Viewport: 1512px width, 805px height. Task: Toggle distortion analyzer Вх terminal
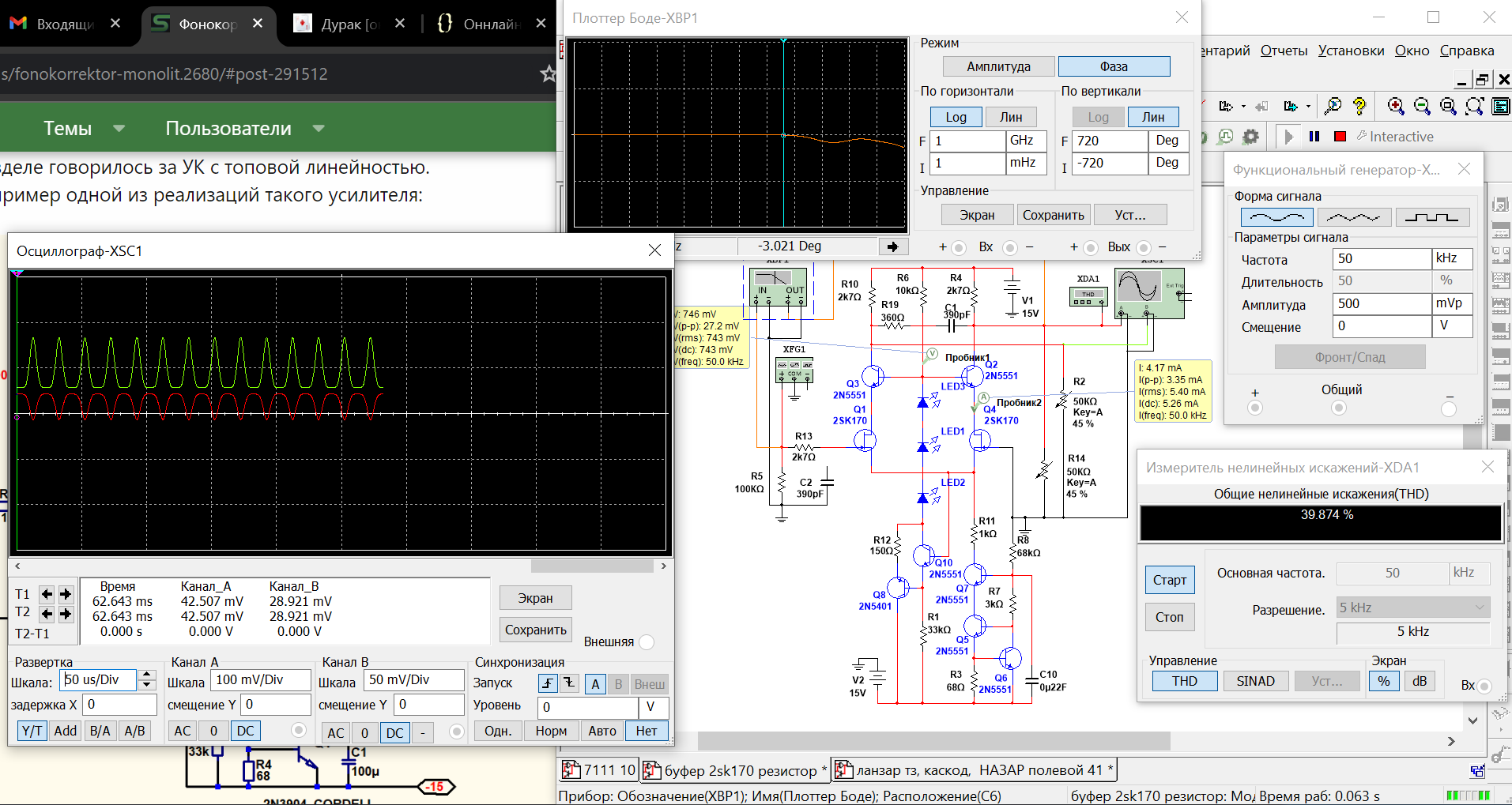[1484, 686]
